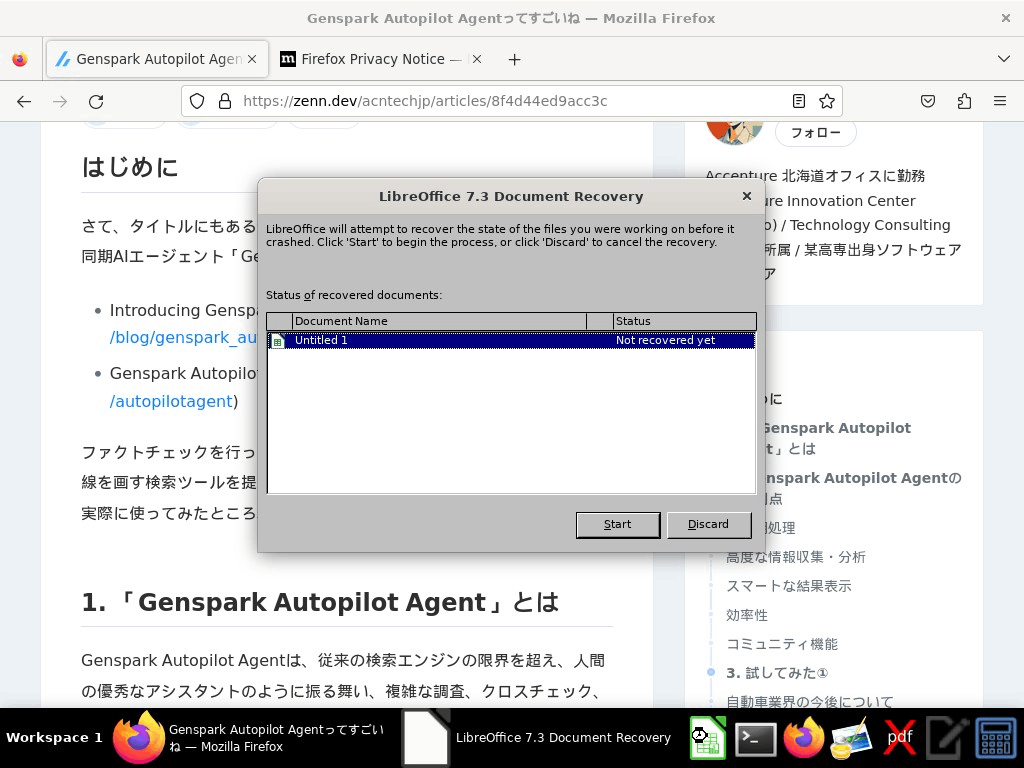Close the Document Recovery dialog
This screenshot has width=1024, height=768.
pyautogui.click(x=746, y=196)
